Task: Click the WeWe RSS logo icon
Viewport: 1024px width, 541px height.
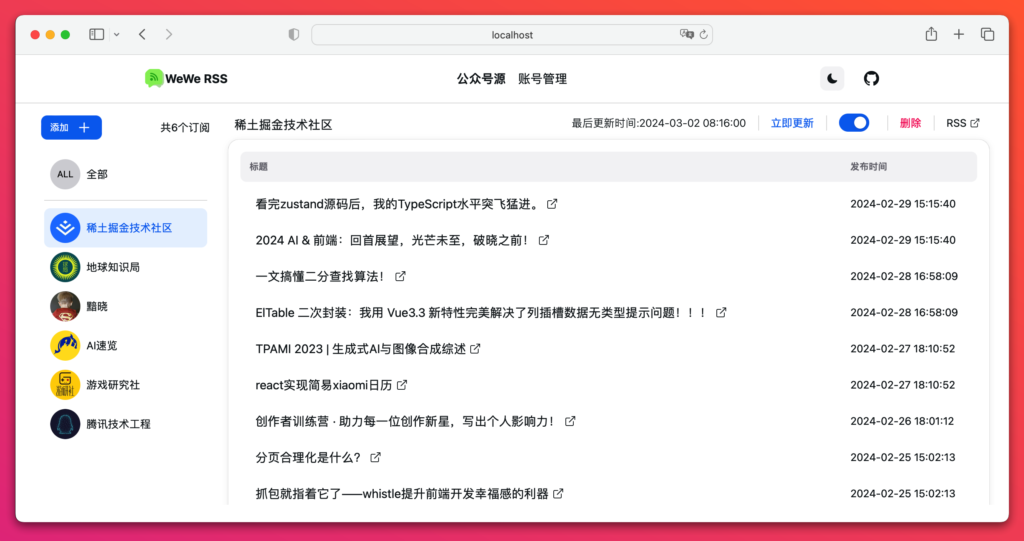Action: click(154, 78)
